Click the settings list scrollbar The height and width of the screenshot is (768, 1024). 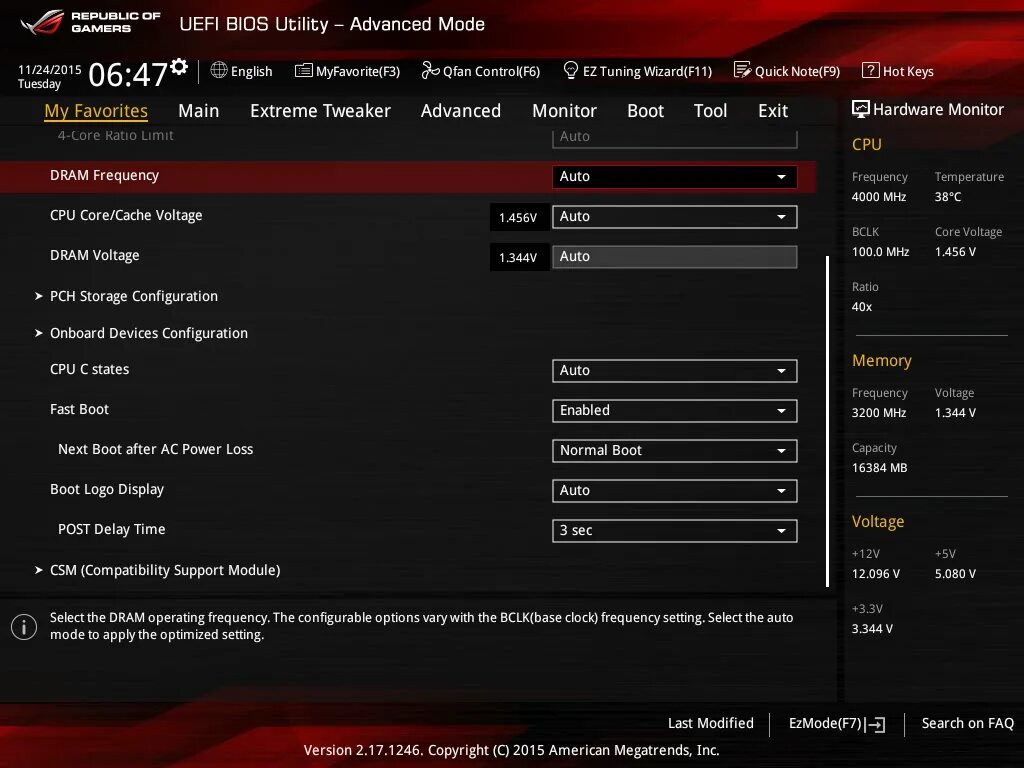pos(827,421)
